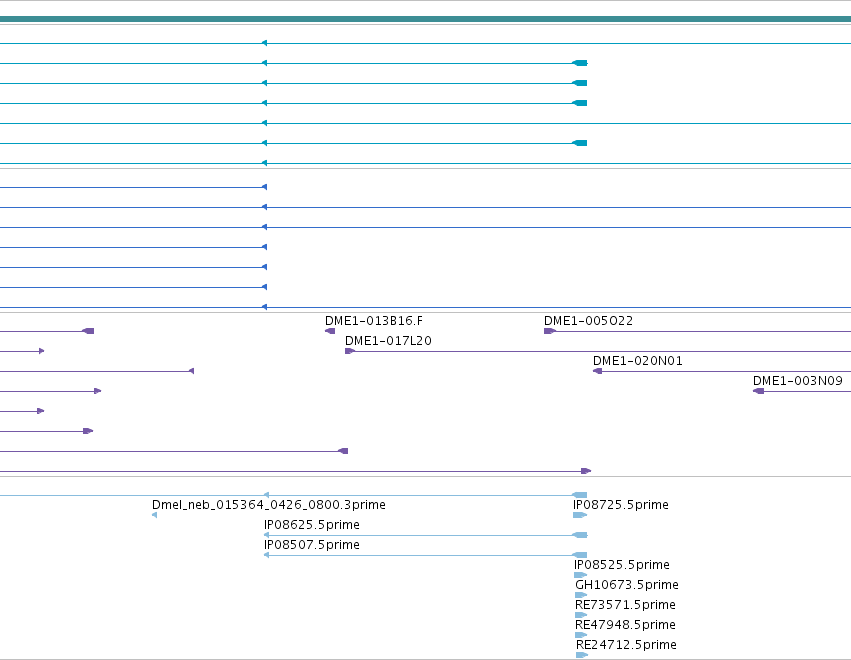This screenshot has width=851, height=660.
Task: Select the RE47948.5prime label
Action: [625, 625]
